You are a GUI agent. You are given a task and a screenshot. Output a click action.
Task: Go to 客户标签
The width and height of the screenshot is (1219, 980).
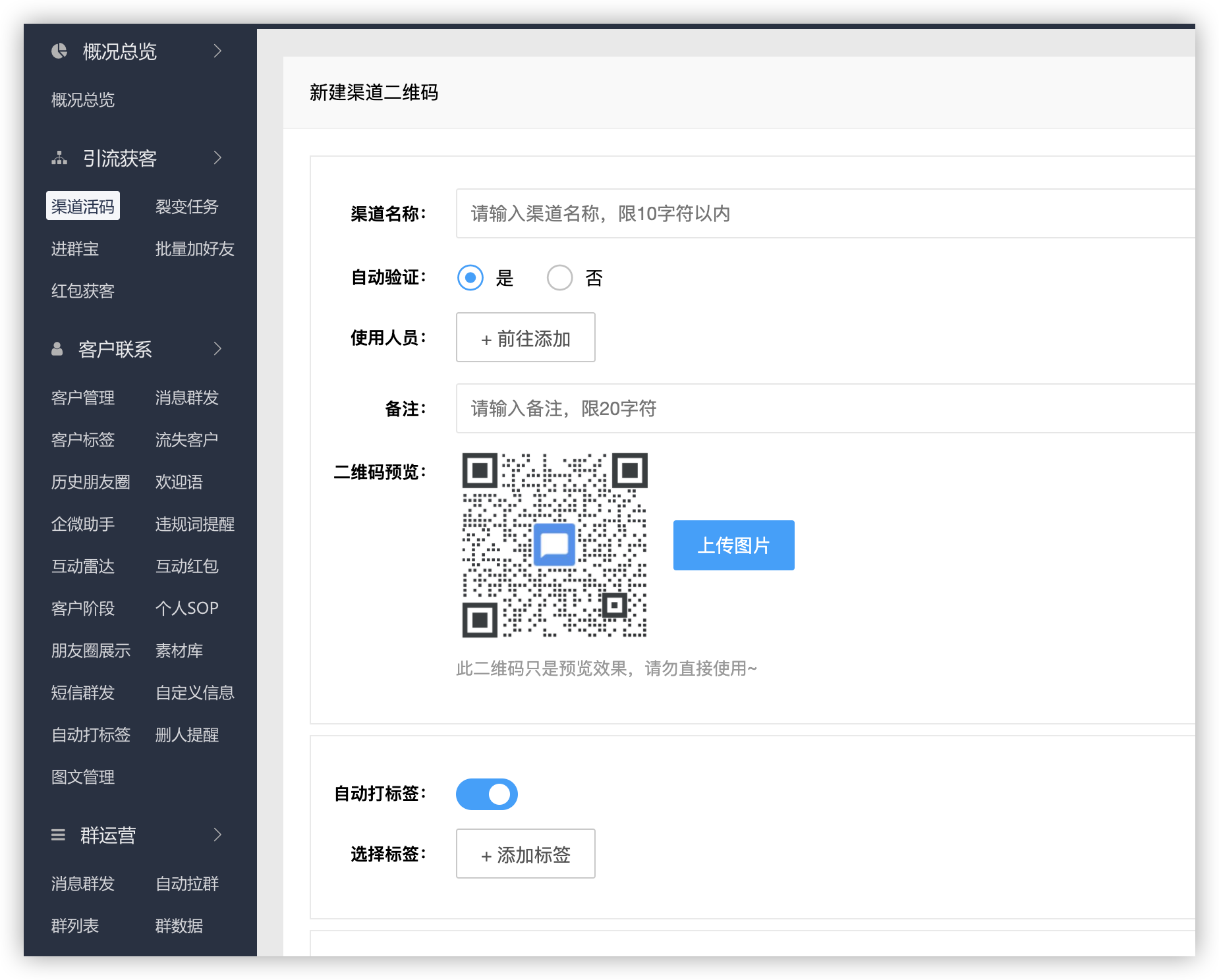point(83,440)
